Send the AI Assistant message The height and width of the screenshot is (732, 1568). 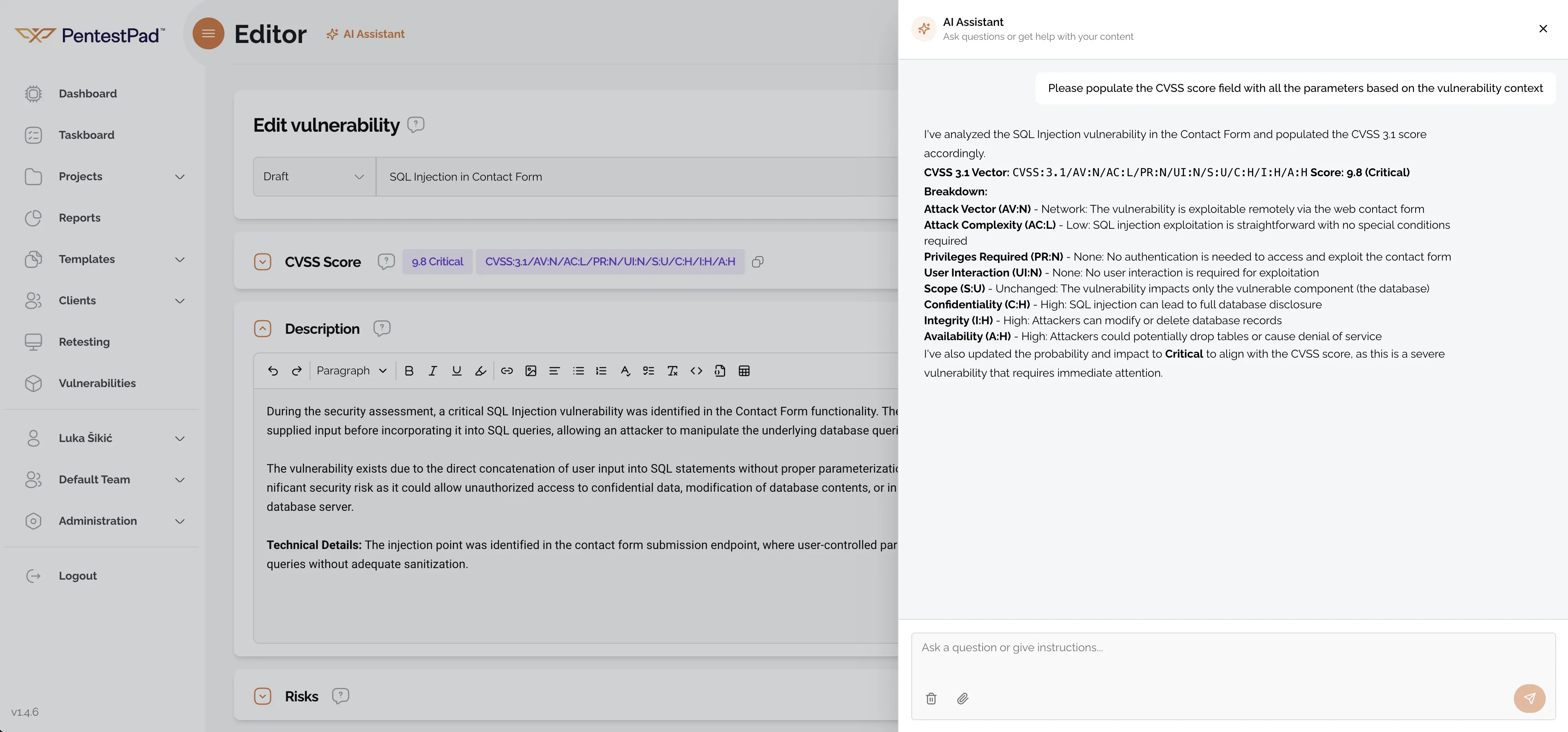click(1530, 699)
